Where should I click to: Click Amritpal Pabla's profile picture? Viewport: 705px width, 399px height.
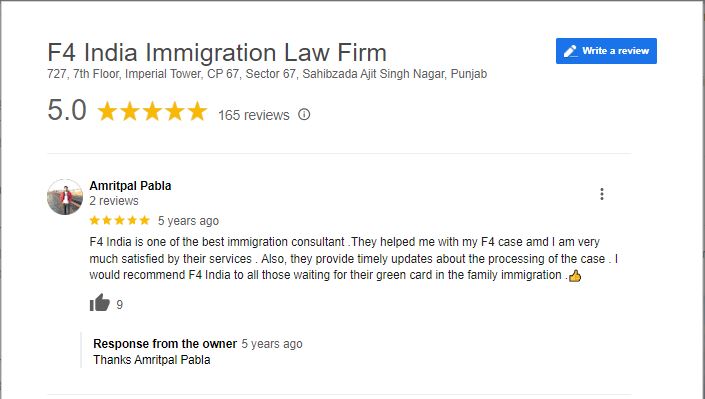click(x=65, y=197)
